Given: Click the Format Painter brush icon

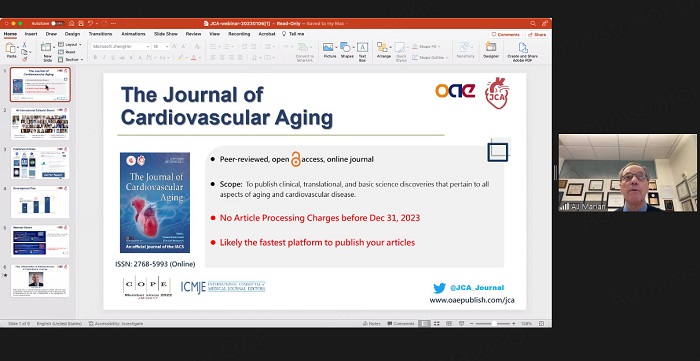Looking at the screenshot, I should [25, 59].
